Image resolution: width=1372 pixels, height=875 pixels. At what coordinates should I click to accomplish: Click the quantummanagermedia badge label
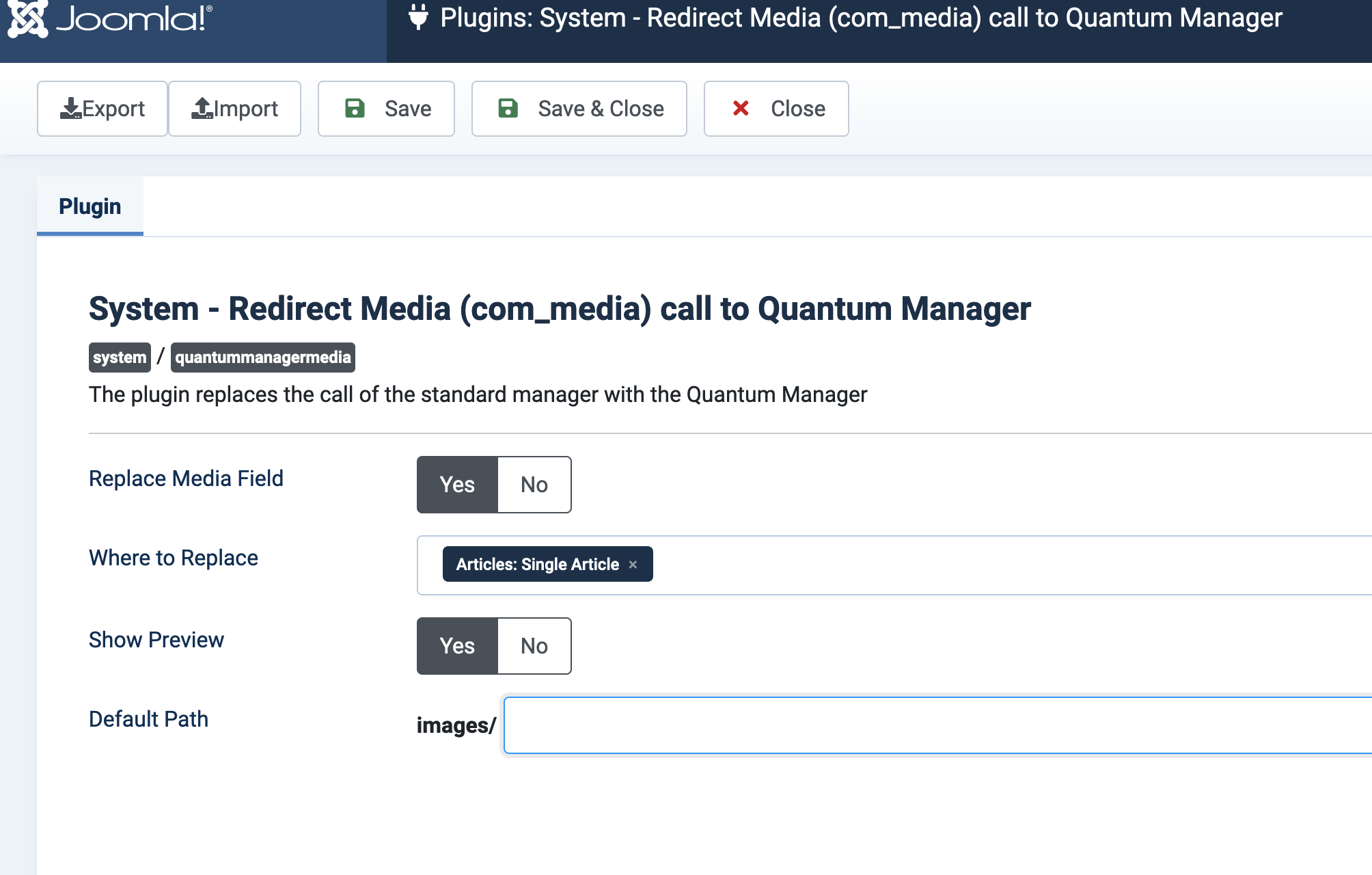[x=263, y=357]
